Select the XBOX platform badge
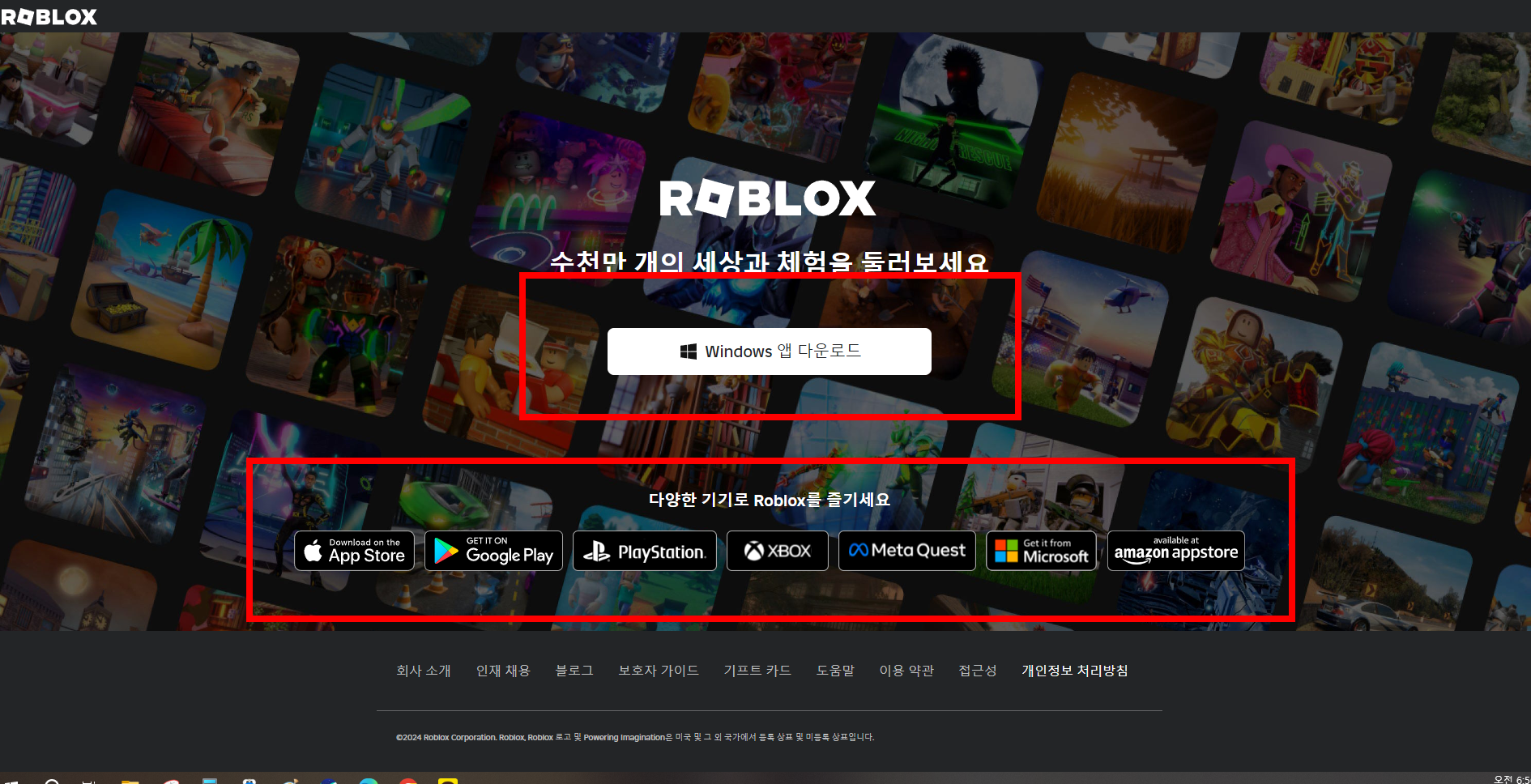 click(777, 551)
